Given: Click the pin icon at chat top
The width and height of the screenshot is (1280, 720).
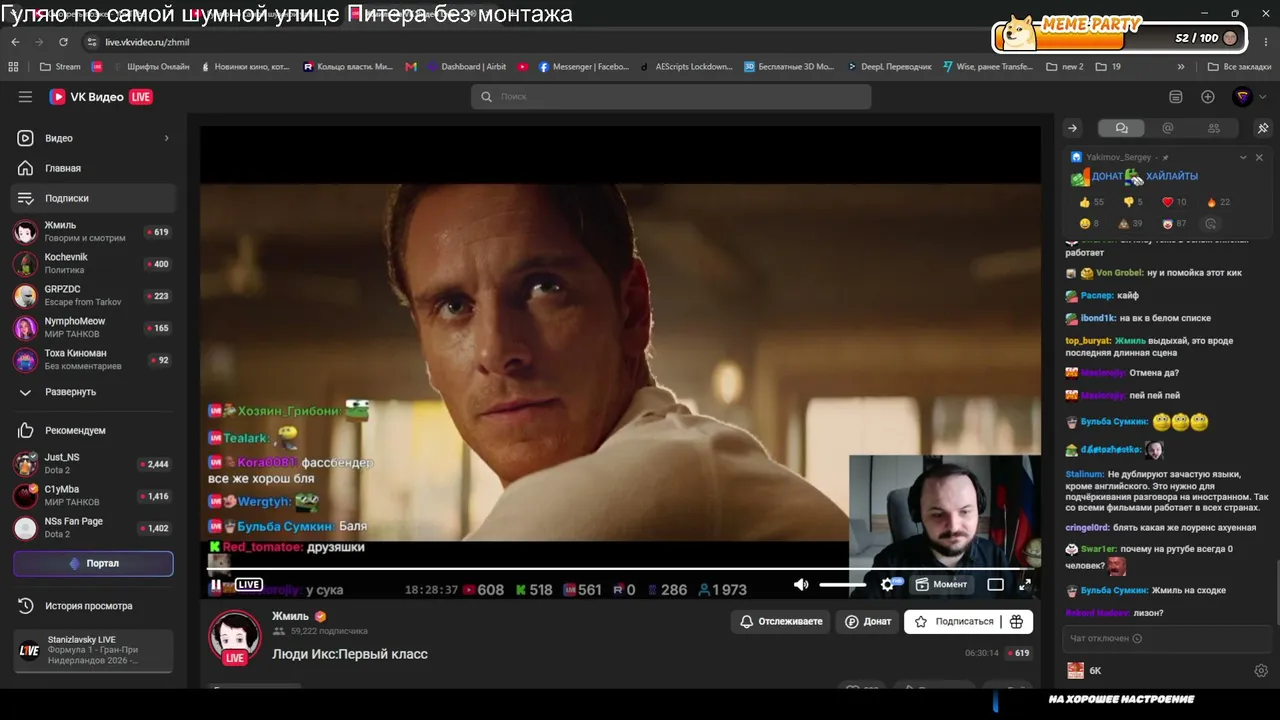Looking at the screenshot, I should 1262,128.
